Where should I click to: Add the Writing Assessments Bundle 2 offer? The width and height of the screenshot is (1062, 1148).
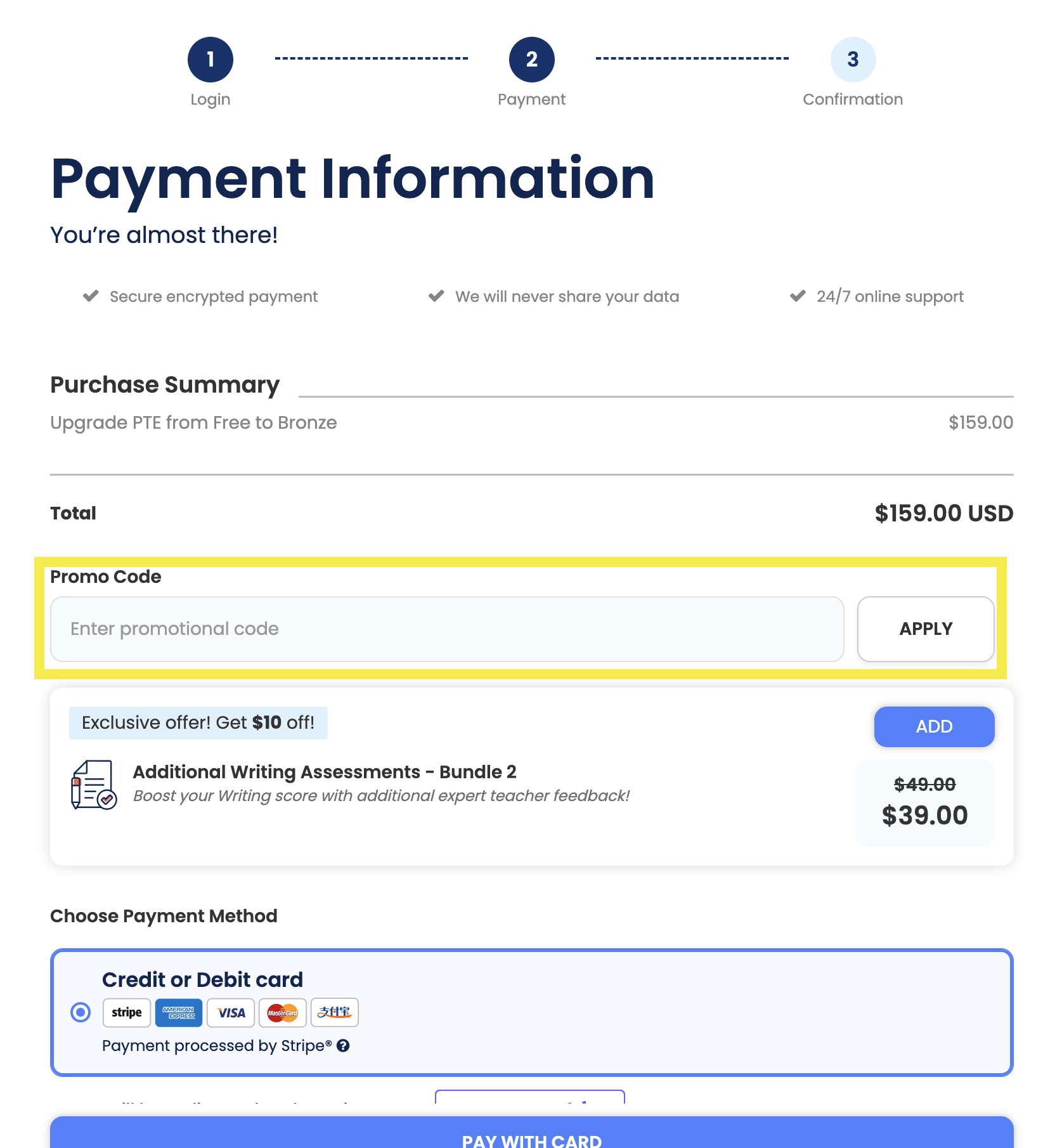click(x=933, y=726)
